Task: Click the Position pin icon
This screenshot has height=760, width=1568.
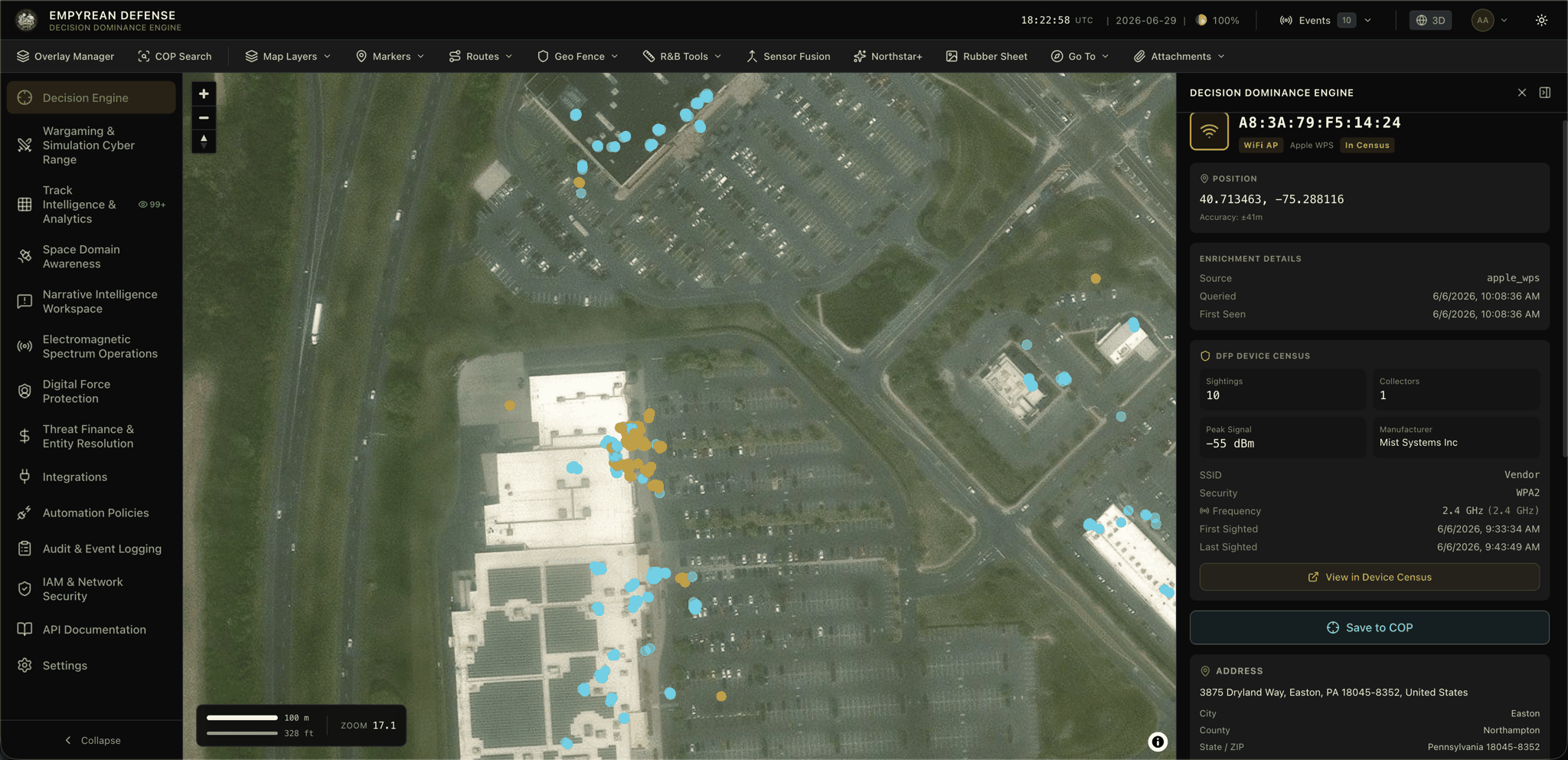Action: (x=1204, y=179)
